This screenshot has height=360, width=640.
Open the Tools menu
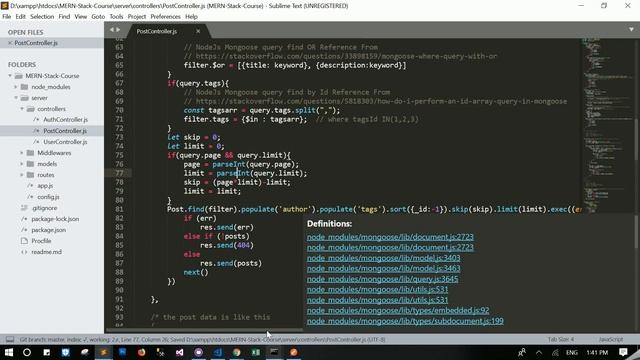click(x=116, y=17)
